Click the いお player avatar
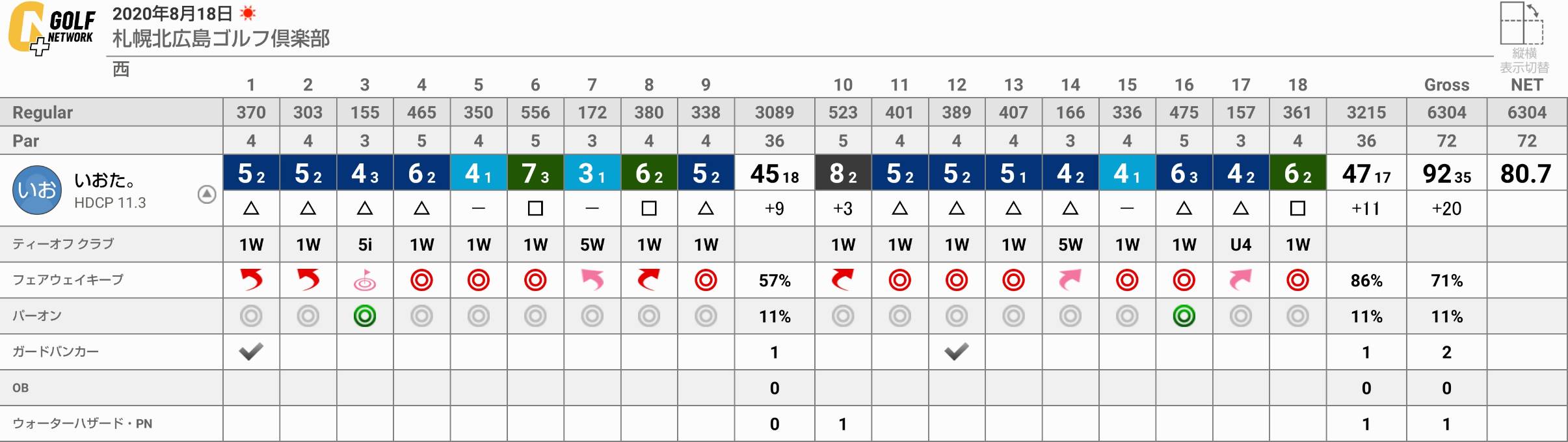 [x=37, y=190]
